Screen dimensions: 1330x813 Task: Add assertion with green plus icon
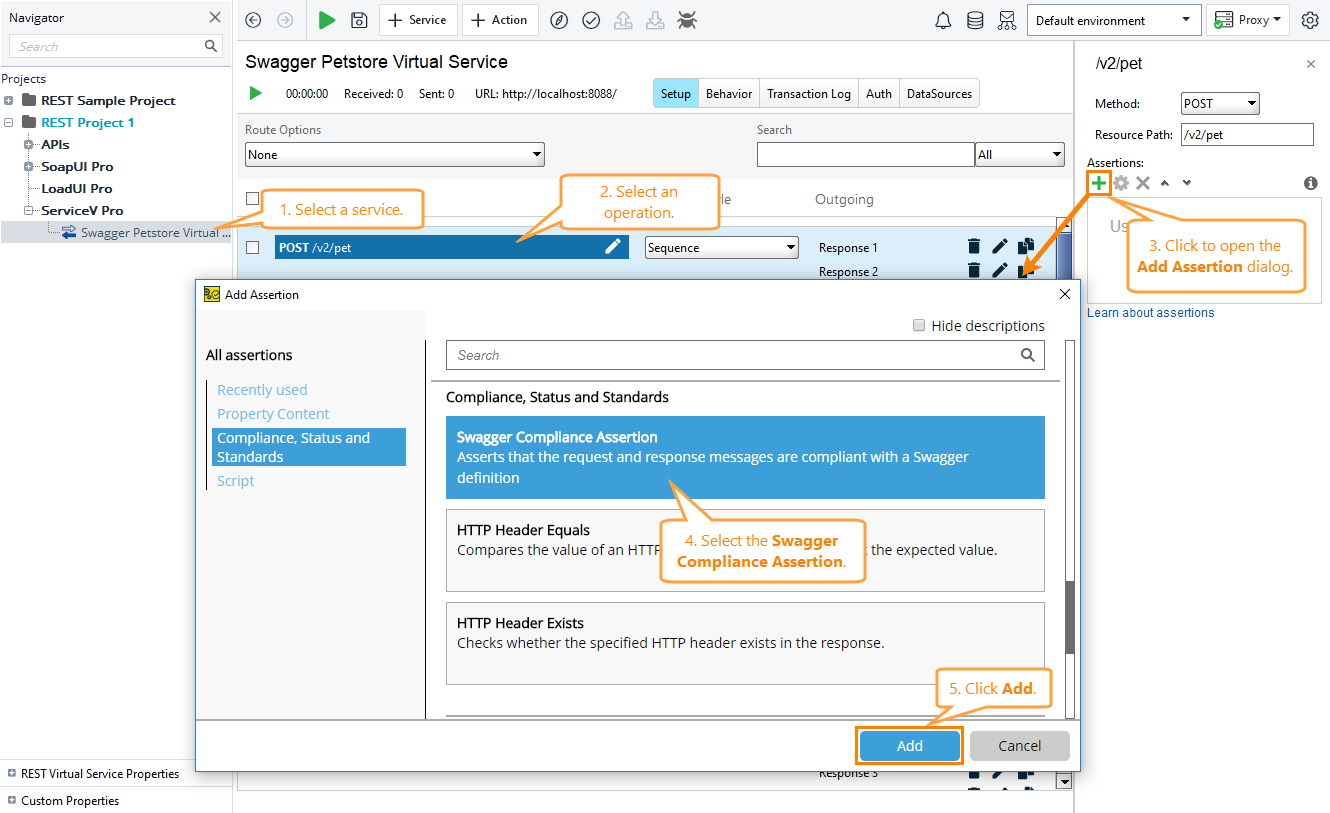1099,183
